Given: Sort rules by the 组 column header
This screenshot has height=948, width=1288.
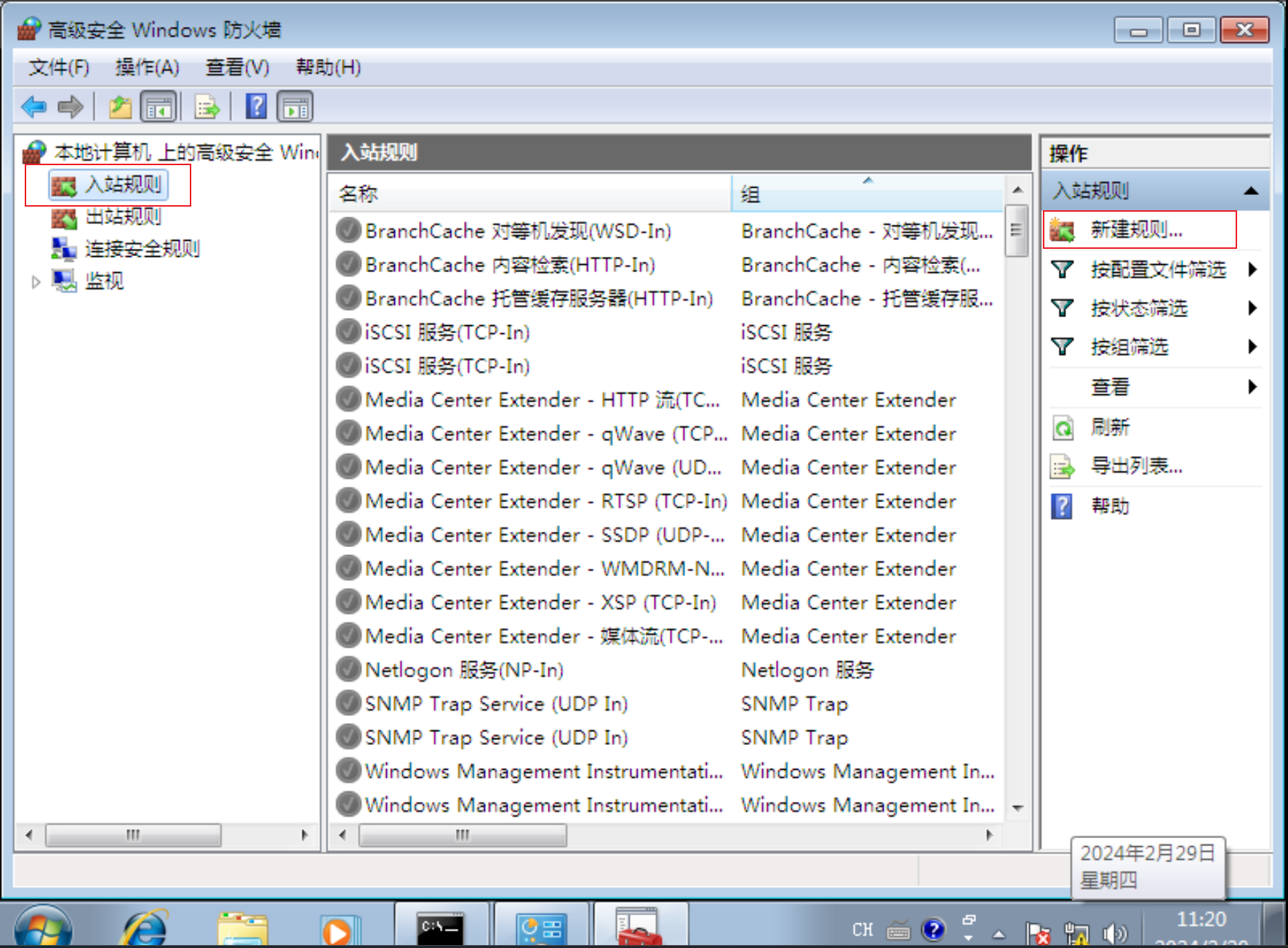Looking at the screenshot, I should click(x=867, y=194).
